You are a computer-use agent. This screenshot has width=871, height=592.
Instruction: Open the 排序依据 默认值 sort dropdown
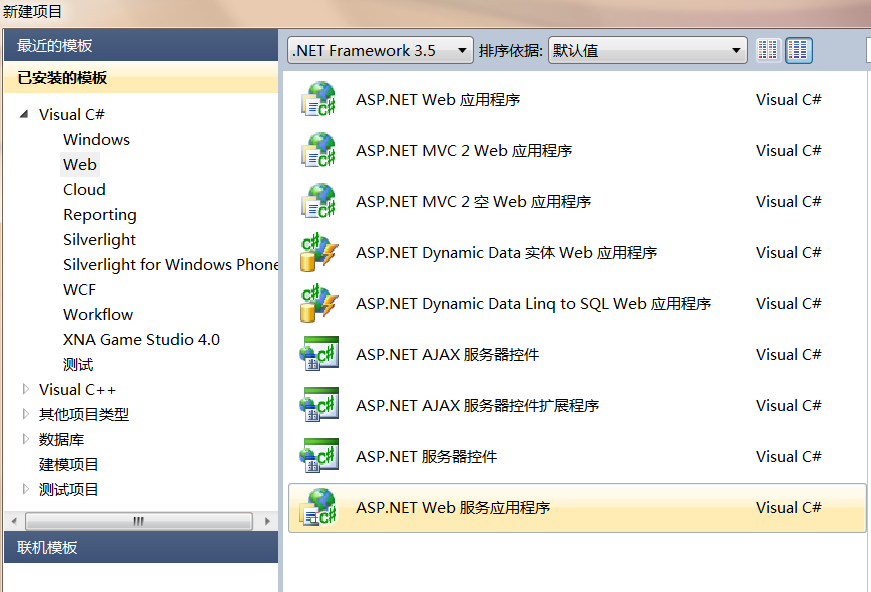pyautogui.click(x=648, y=51)
